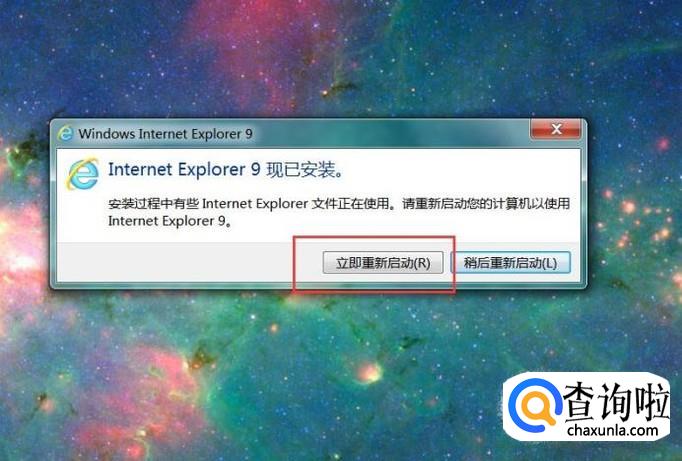Choose 稍后重新启动(L) to restart later
682x461 pixels.
510,263
